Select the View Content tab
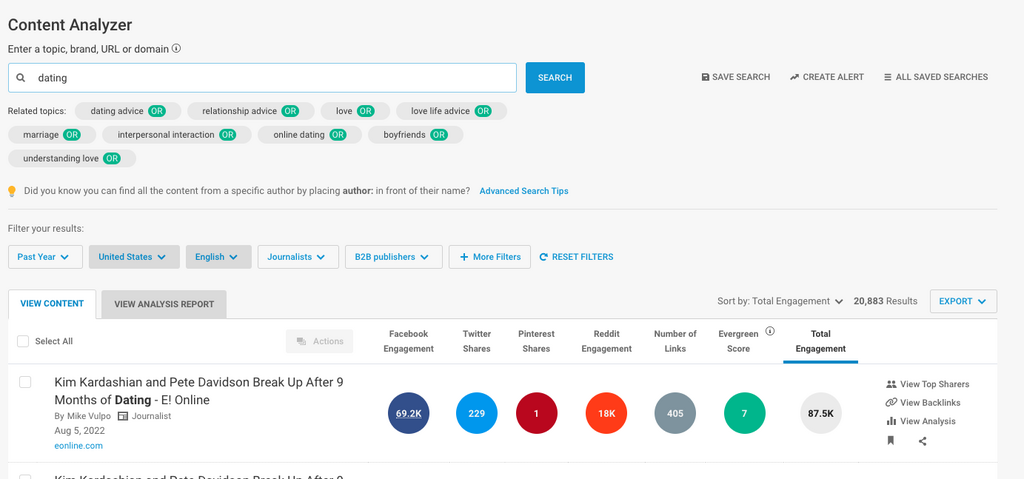1024x479 pixels. 52,304
